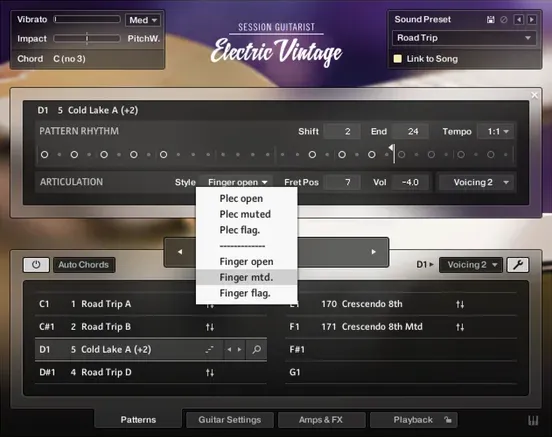Click the Shift value field
The height and width of the screenshot is (437, 552).
(342, 132)
